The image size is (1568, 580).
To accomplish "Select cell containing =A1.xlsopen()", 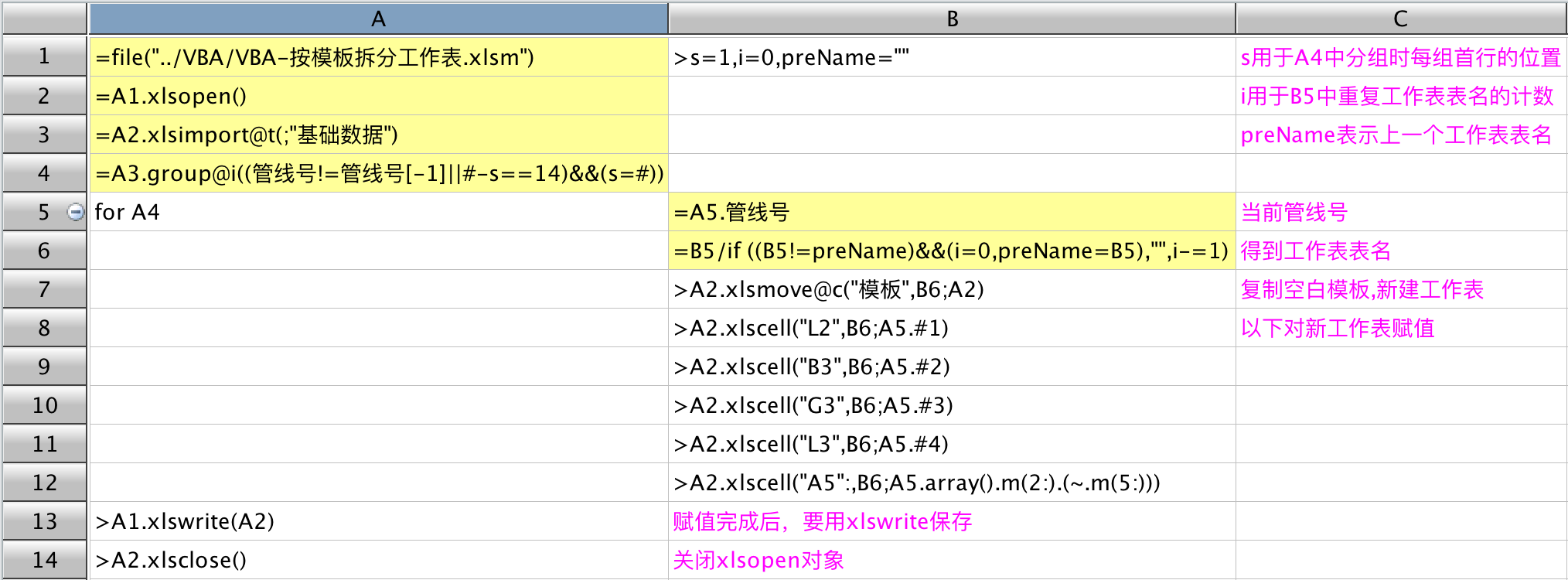I will (378, 96).
